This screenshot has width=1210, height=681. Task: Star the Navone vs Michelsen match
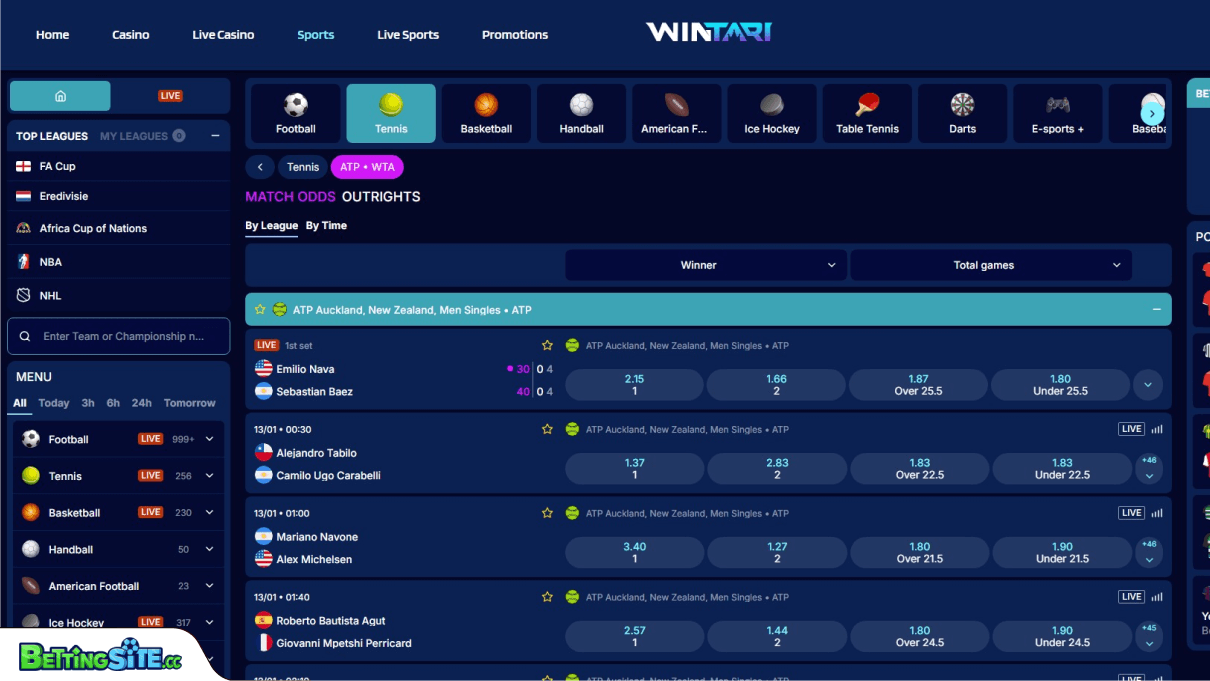[x=547, y=512]
